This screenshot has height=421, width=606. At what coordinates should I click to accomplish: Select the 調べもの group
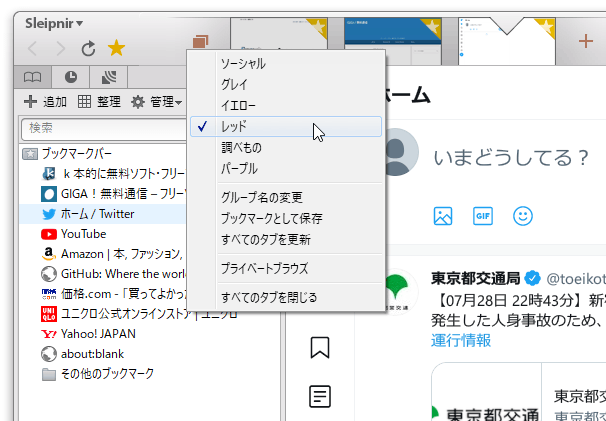pyautogui.click(x=286, y=148)
